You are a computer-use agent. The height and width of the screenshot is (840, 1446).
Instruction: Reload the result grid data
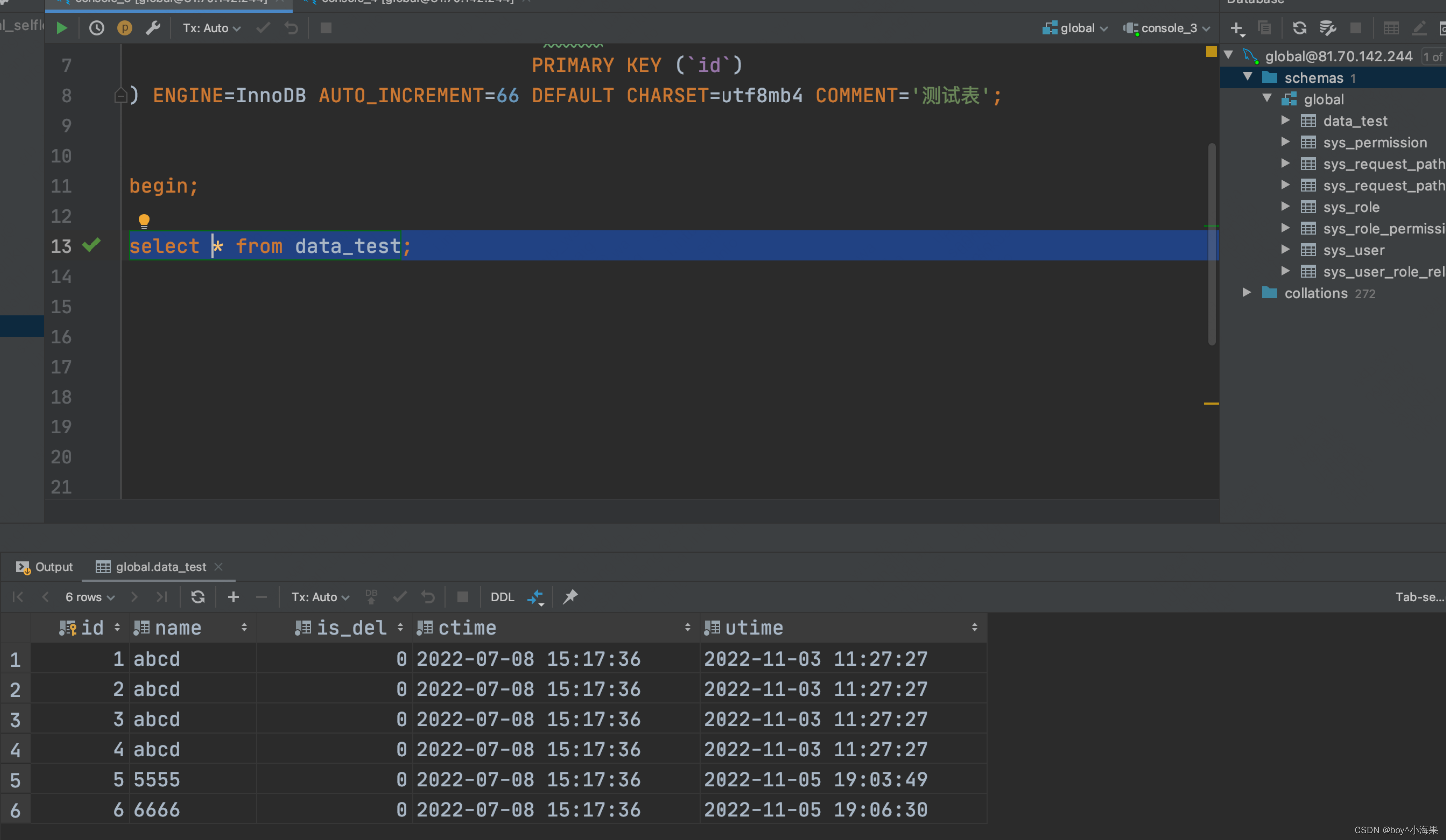coord(198,597)
